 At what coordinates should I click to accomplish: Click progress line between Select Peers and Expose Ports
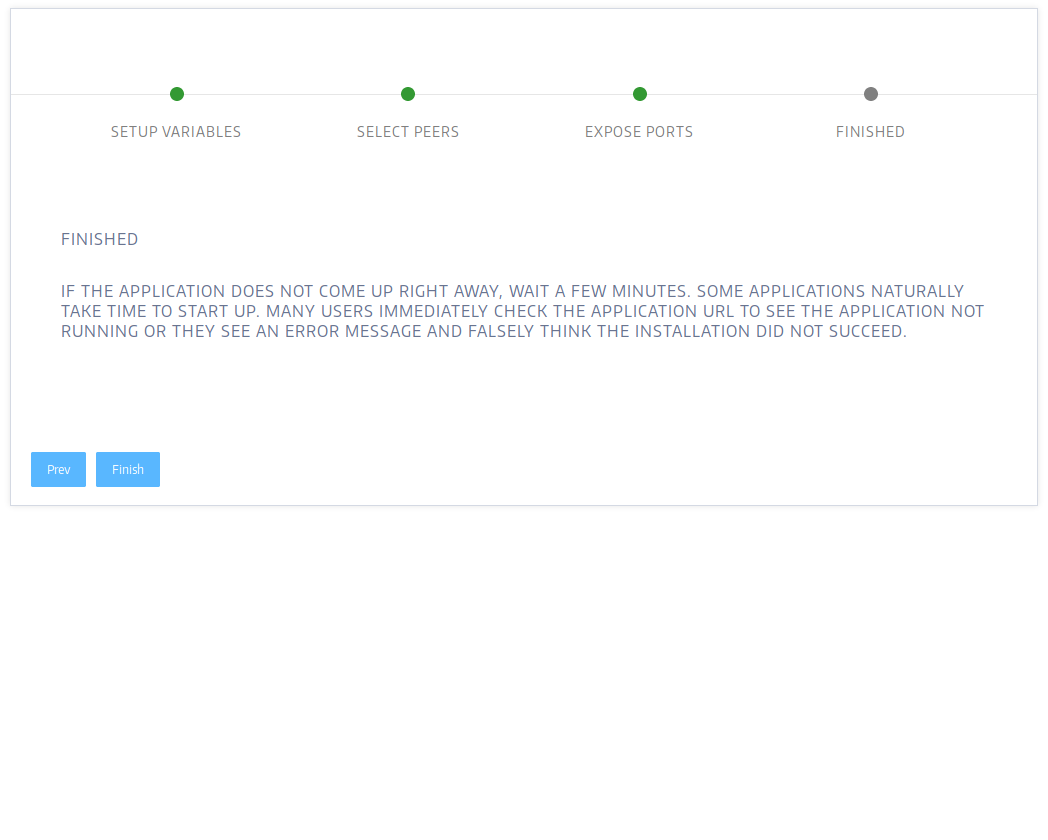(x=523, y=94)
